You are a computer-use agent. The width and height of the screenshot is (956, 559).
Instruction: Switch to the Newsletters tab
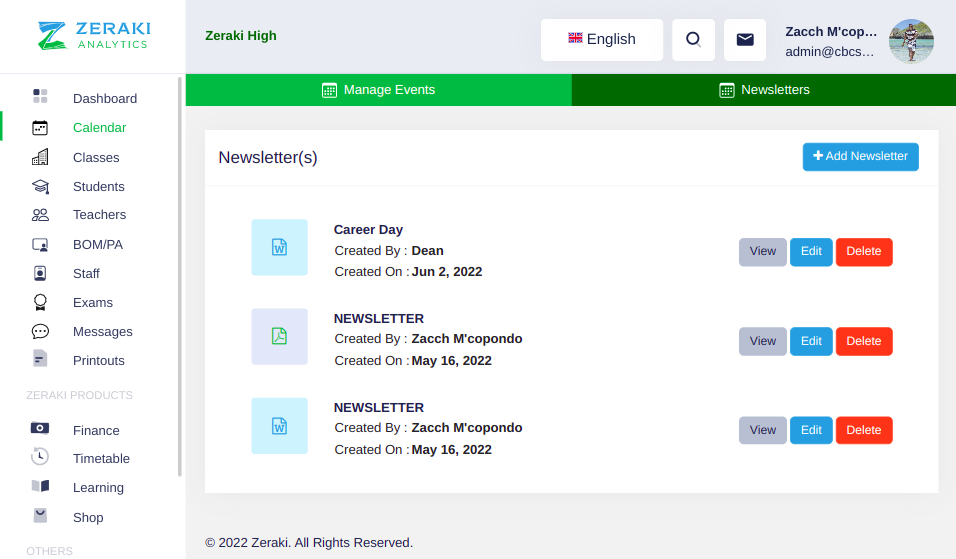(x=764, y=90)
